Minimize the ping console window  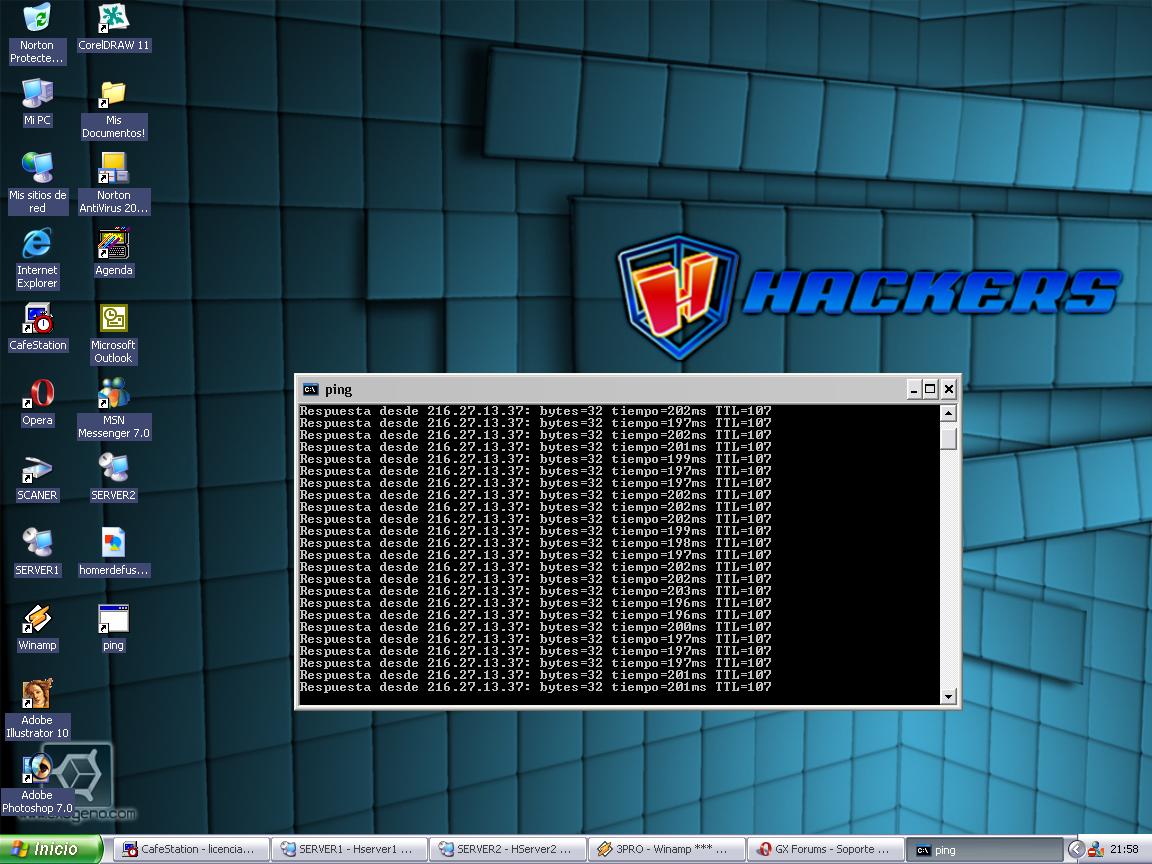click(x=913, y=389)
